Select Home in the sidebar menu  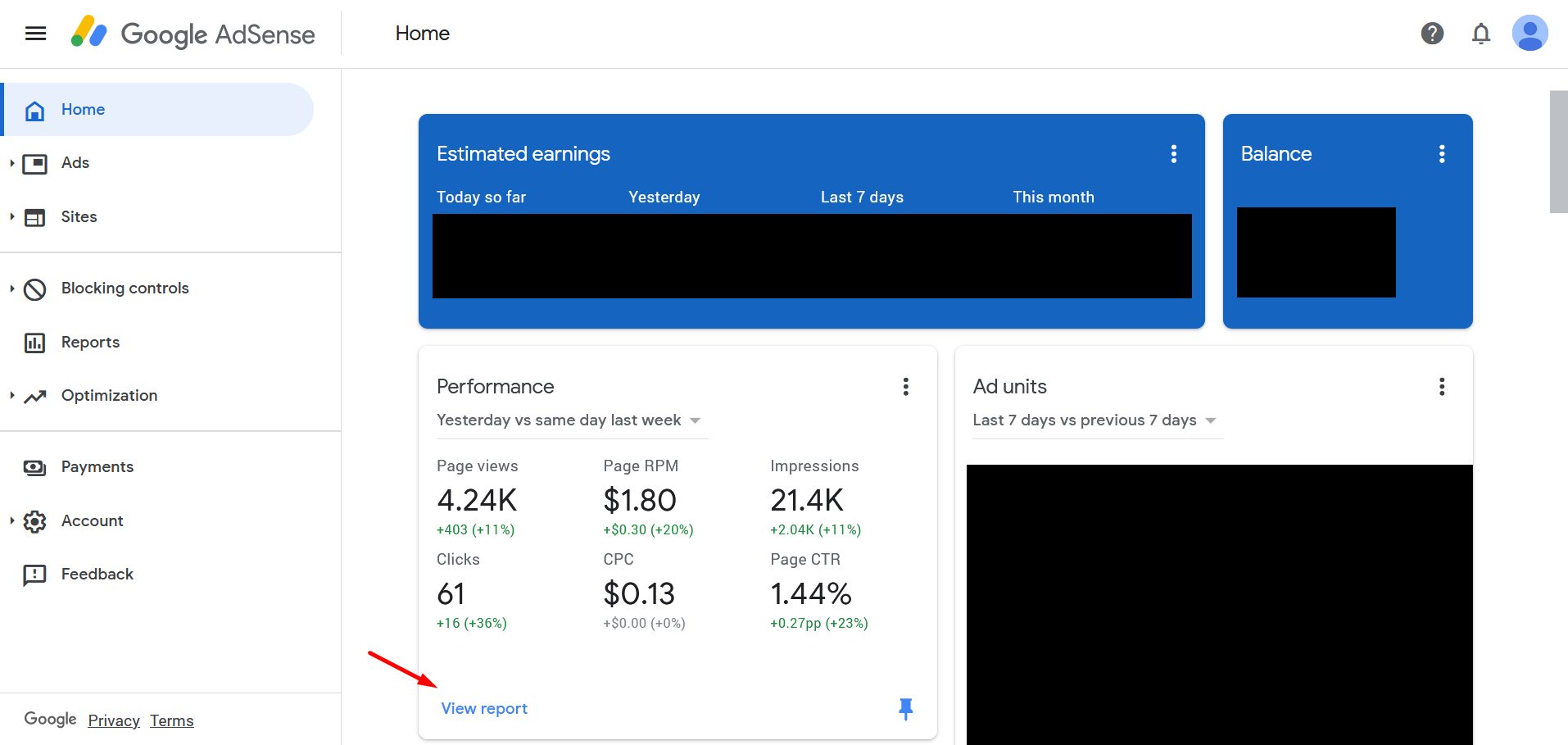(x=83, y=109)
